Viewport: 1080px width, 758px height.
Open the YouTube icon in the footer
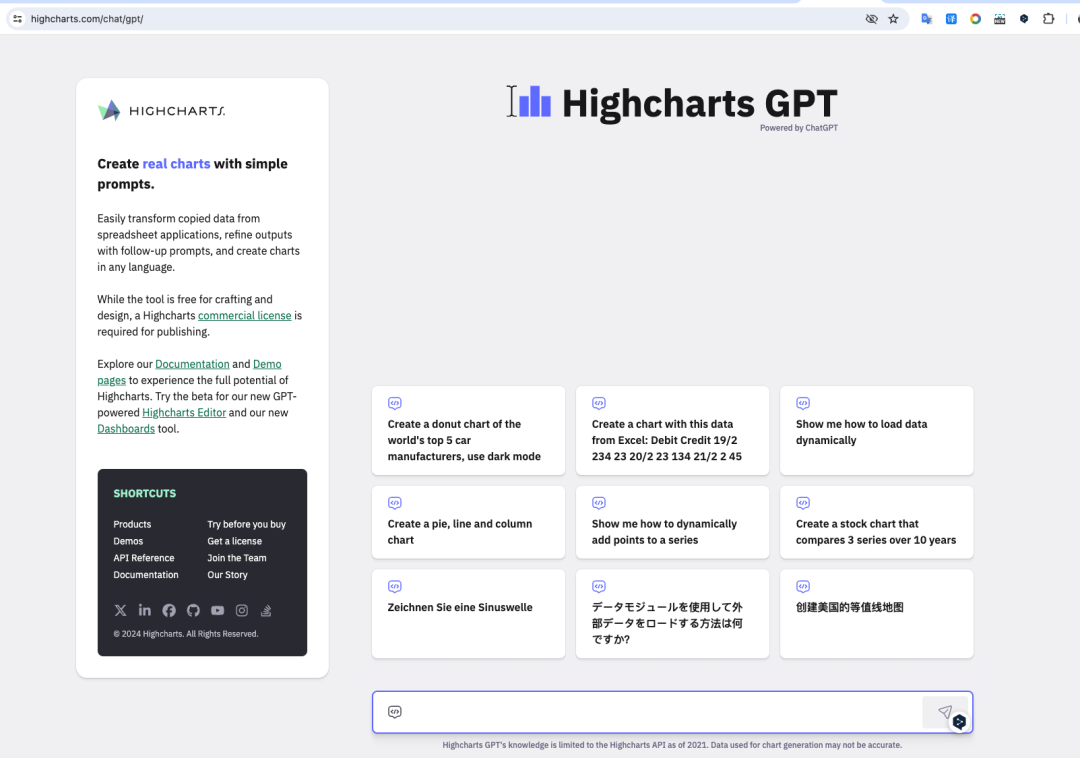[x=217, y=610]
